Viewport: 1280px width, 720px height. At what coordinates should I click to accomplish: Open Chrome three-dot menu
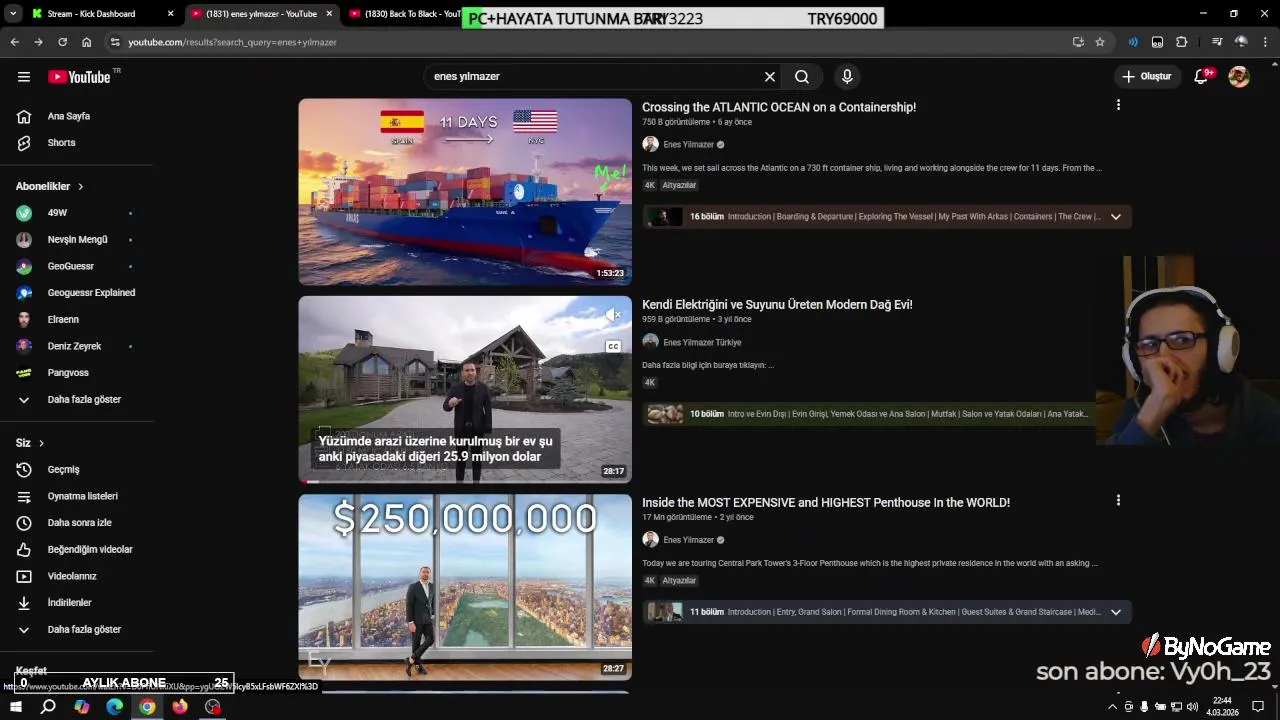pyautogui.click(x=1266, y=42)
